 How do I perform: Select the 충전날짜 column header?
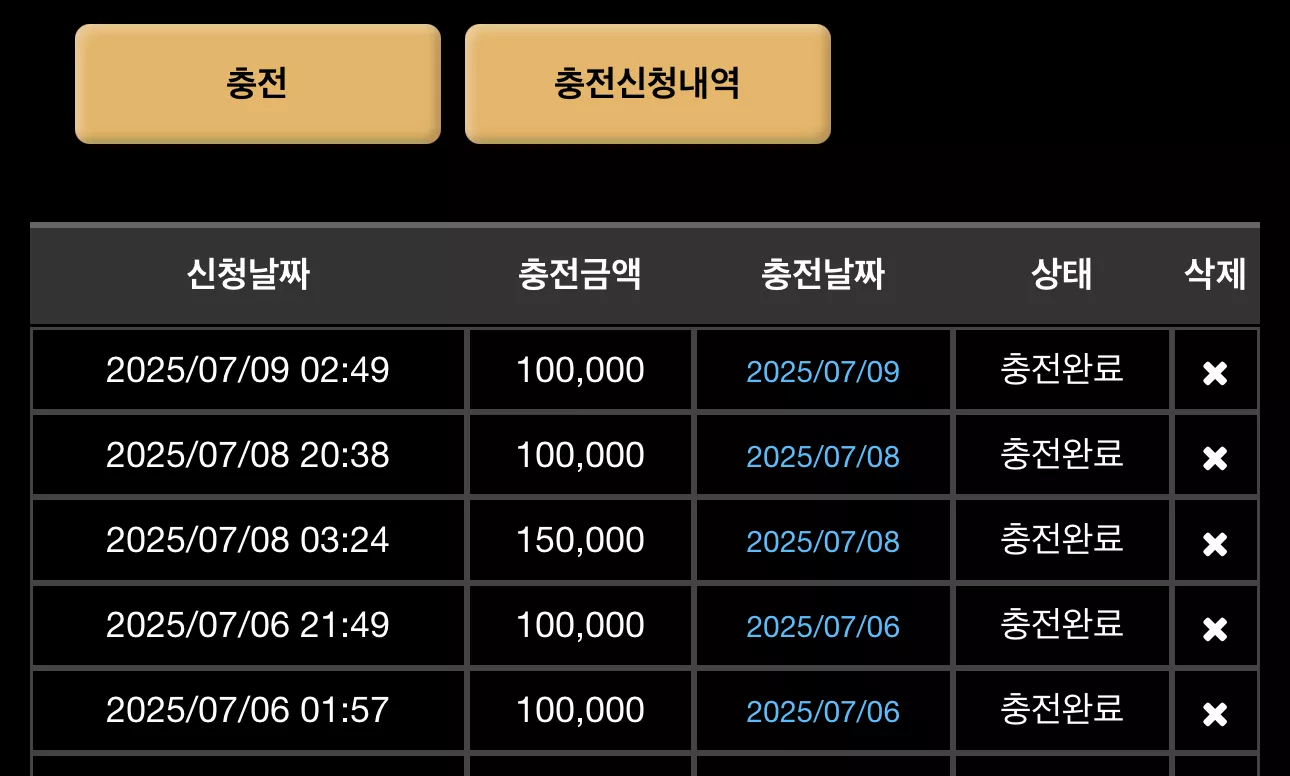823,274
